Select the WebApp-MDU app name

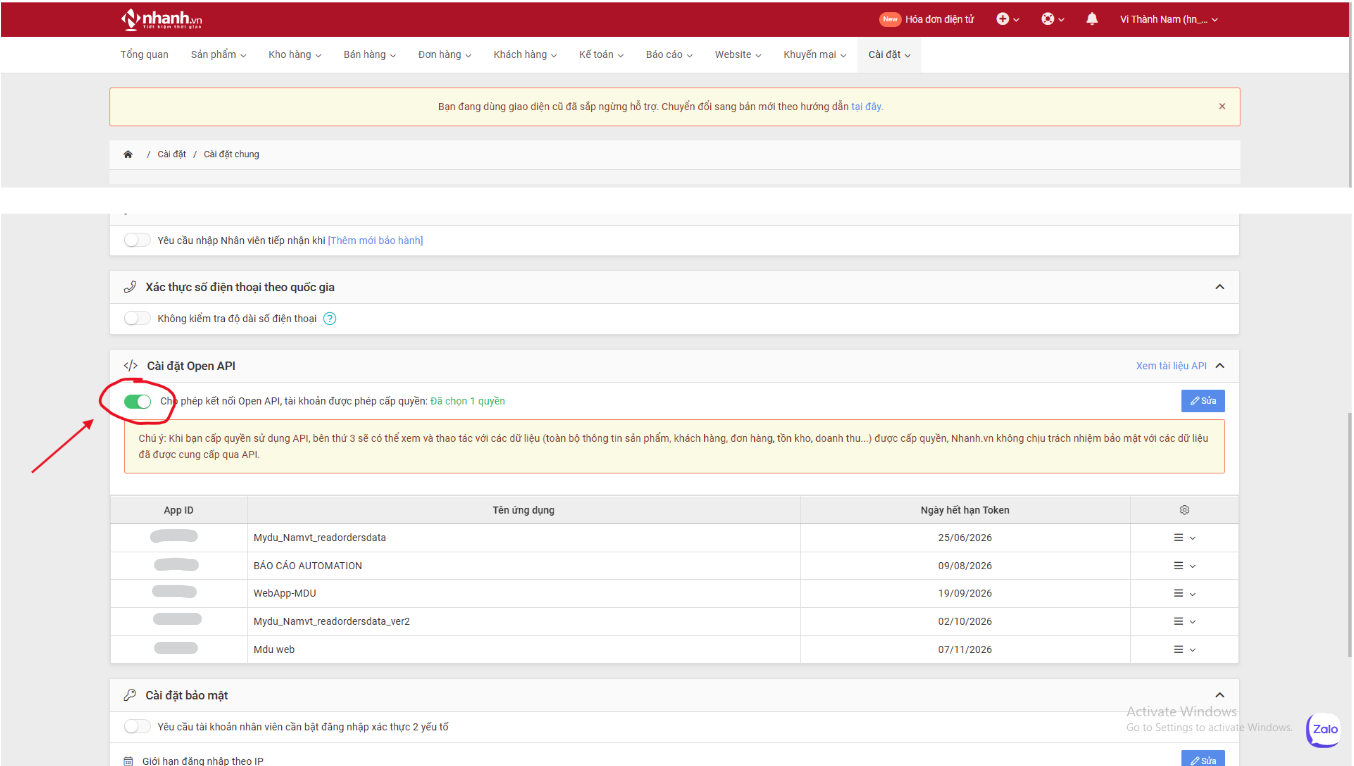point(285,594)
